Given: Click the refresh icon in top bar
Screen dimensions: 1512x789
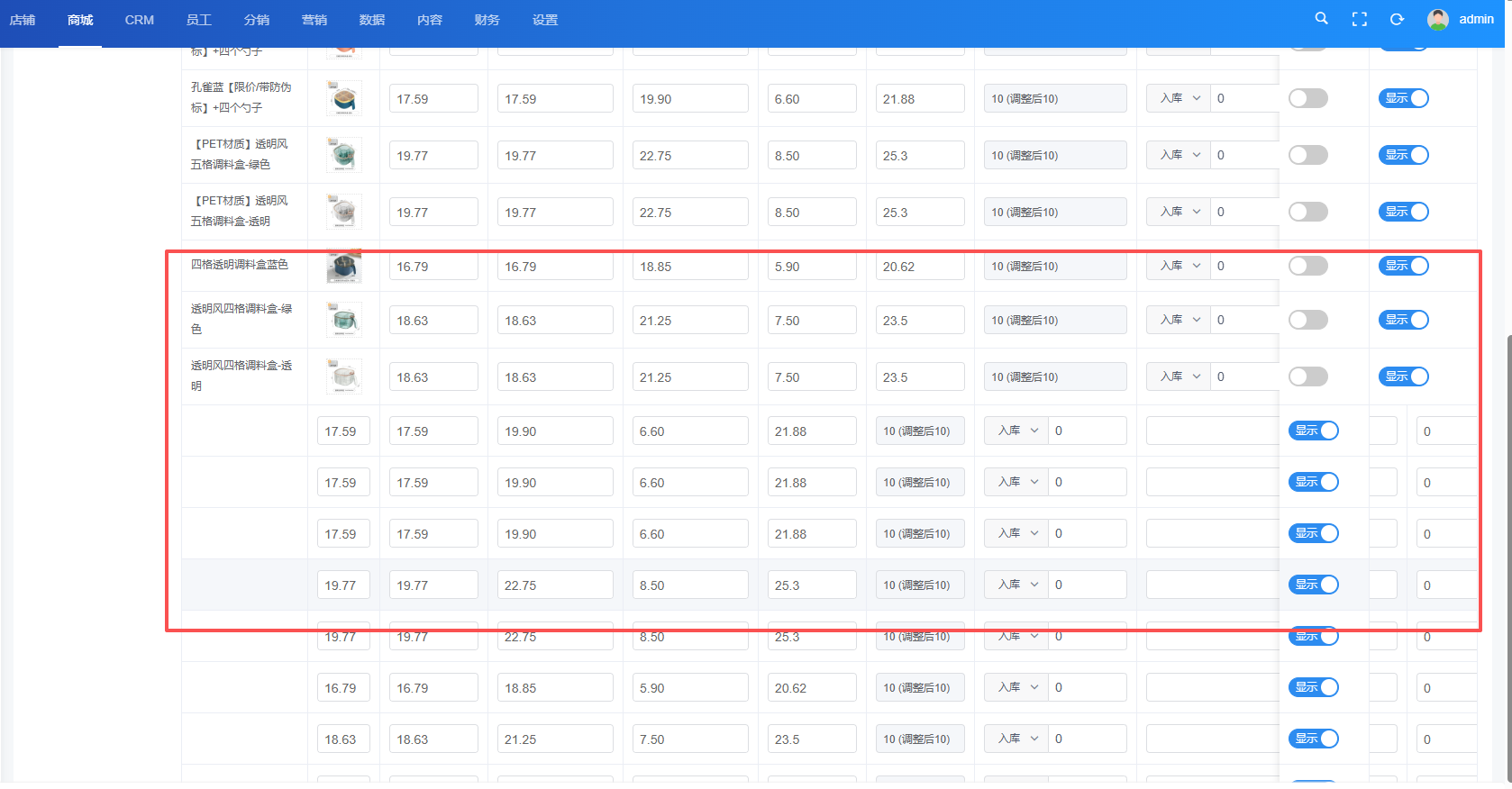Looking at the screenshot, I should coord(1397,19).
